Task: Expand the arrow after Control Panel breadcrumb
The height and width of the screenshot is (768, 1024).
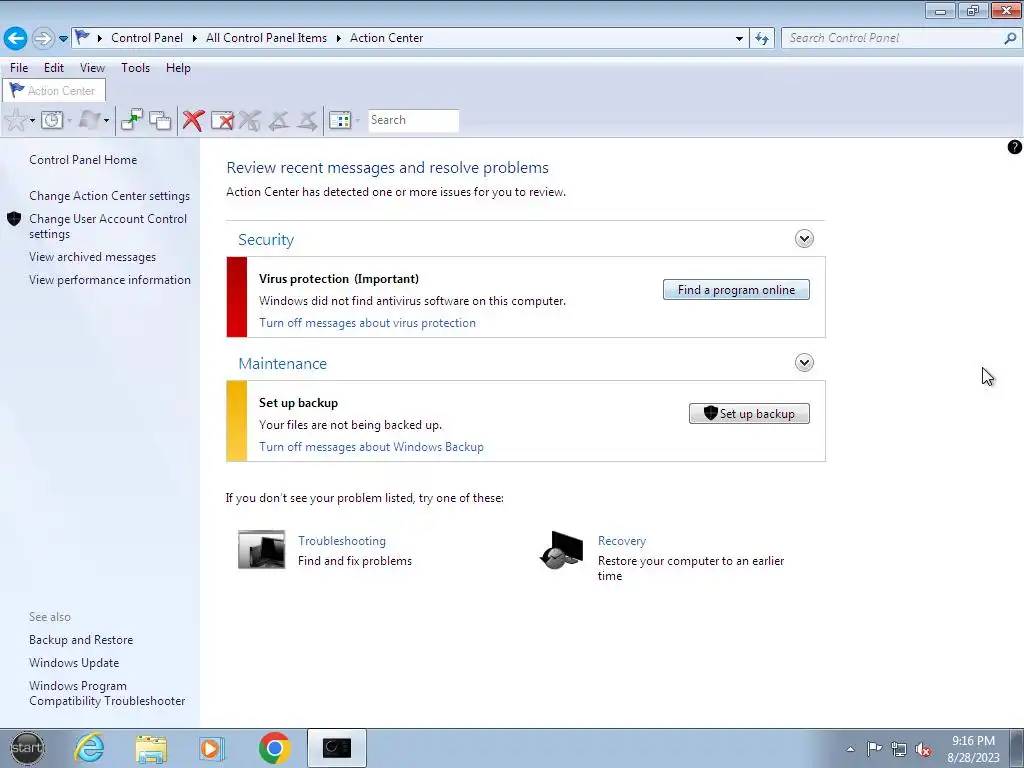Action: pyautogui.click(x=195, y=38)
